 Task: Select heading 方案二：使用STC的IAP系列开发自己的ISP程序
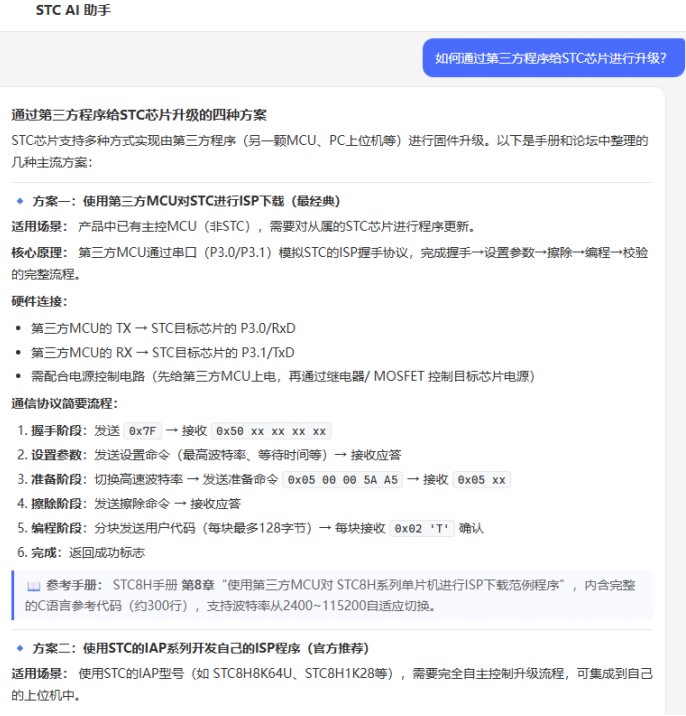201,648
